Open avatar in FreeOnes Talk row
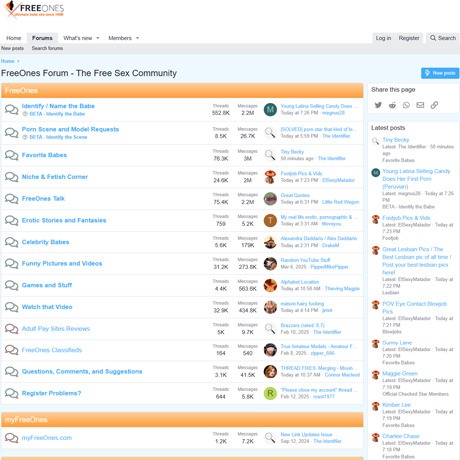 [x=270, y=199]
